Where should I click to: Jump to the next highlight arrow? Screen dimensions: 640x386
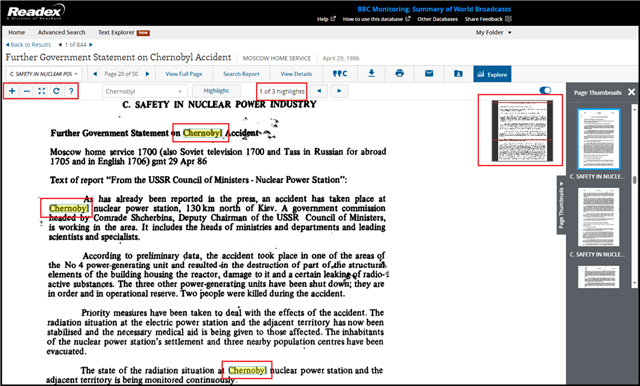point(339,91)
